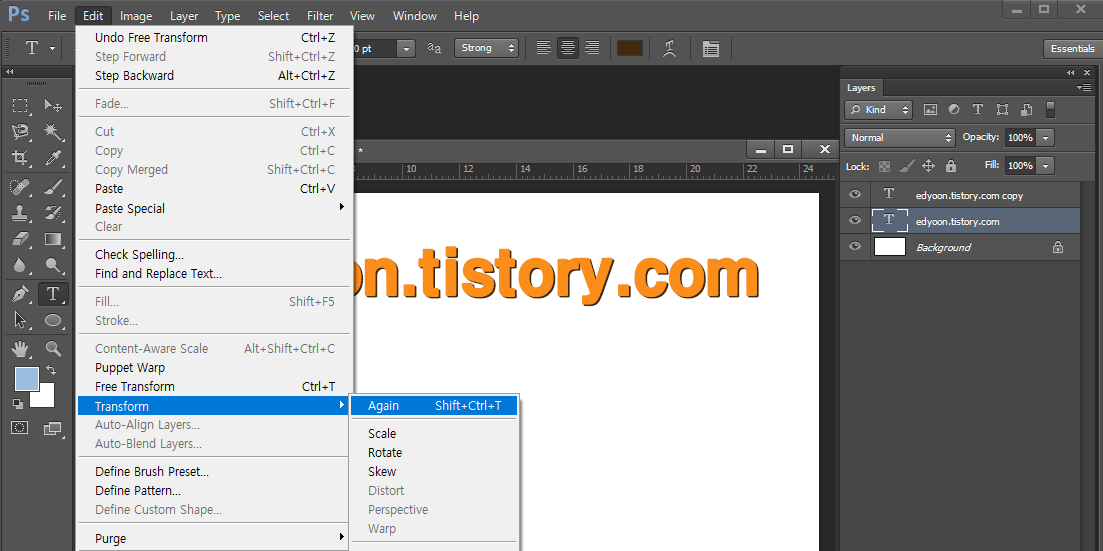Left-align the text
Viewport: 1103px width, 551px height.
point(543,48)
